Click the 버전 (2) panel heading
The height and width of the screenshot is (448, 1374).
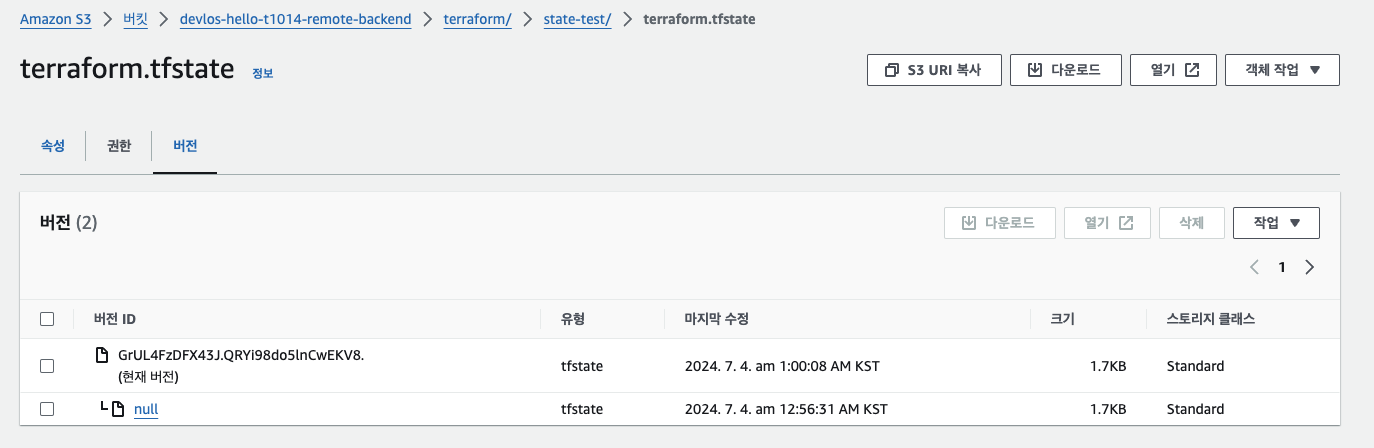tap(68, 223)
